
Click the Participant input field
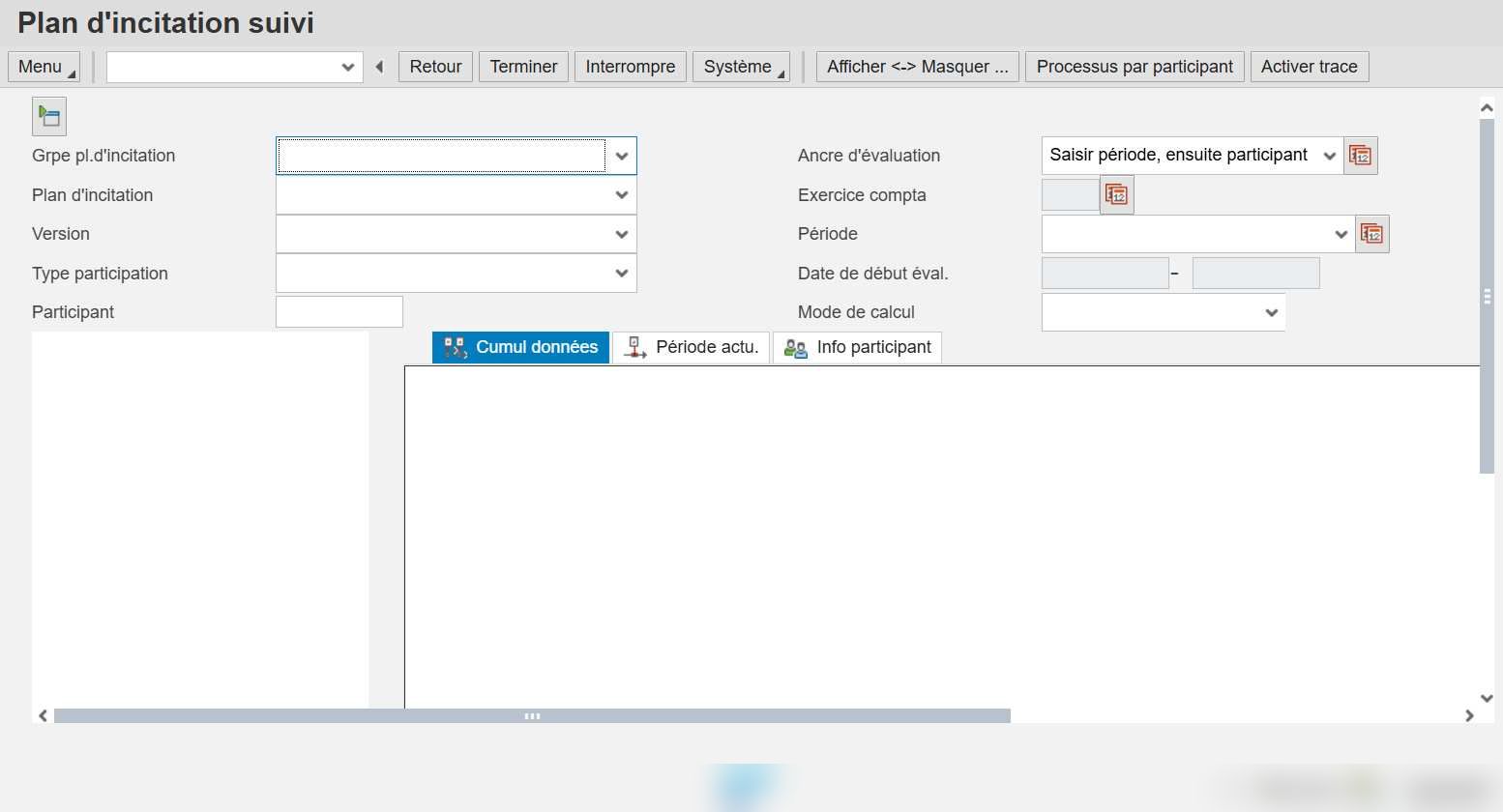339,312
